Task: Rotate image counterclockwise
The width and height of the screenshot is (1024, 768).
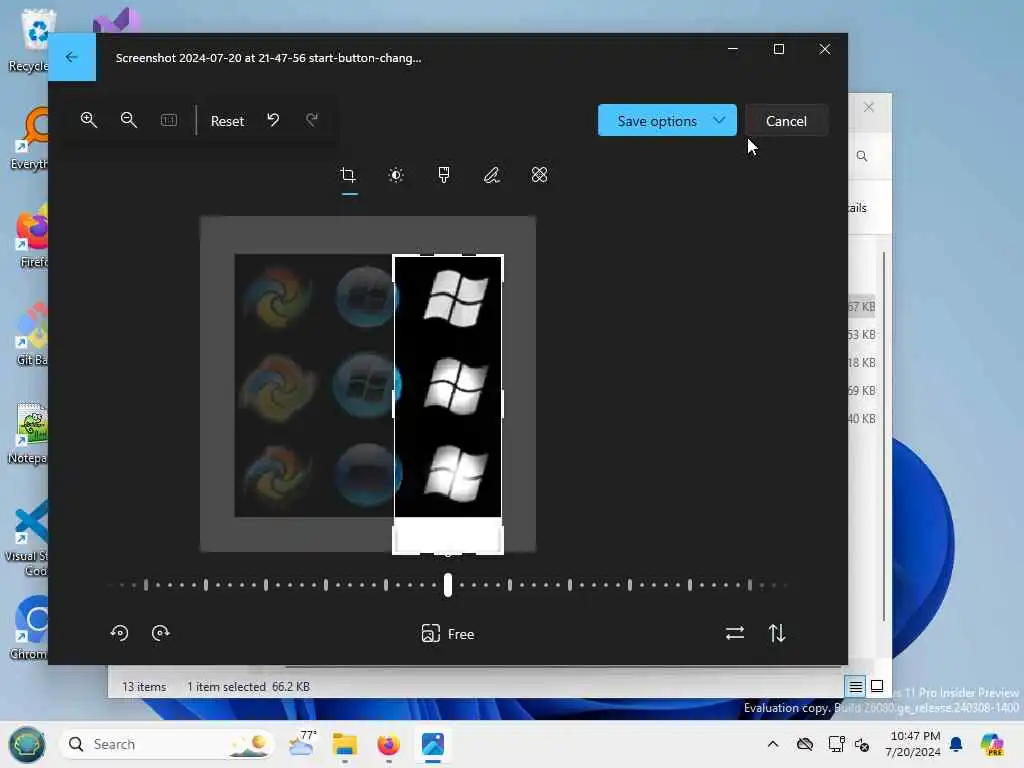Action: coord(120,633)
